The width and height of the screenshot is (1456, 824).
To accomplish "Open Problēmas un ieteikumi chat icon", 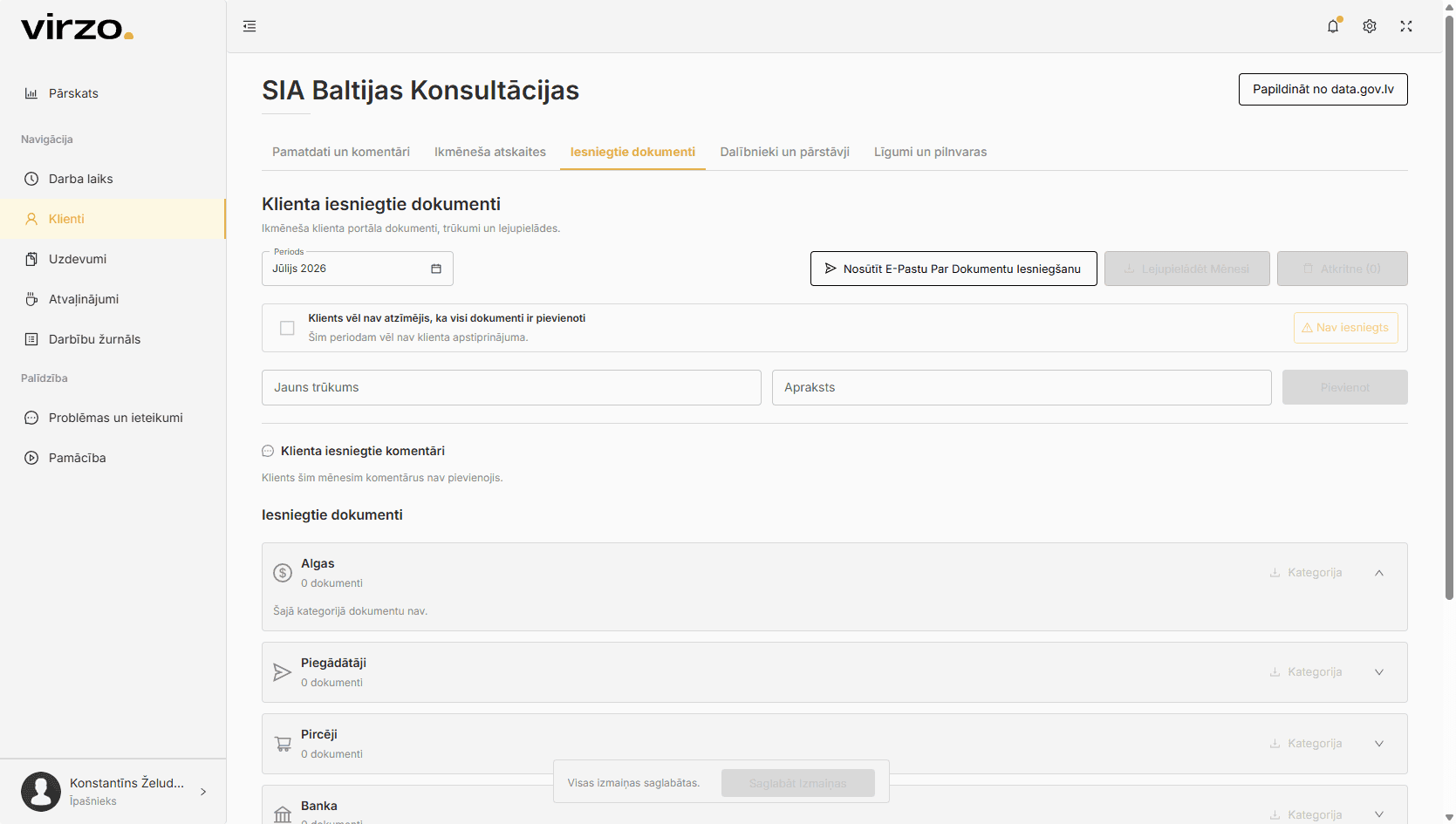I will [31, 418].
